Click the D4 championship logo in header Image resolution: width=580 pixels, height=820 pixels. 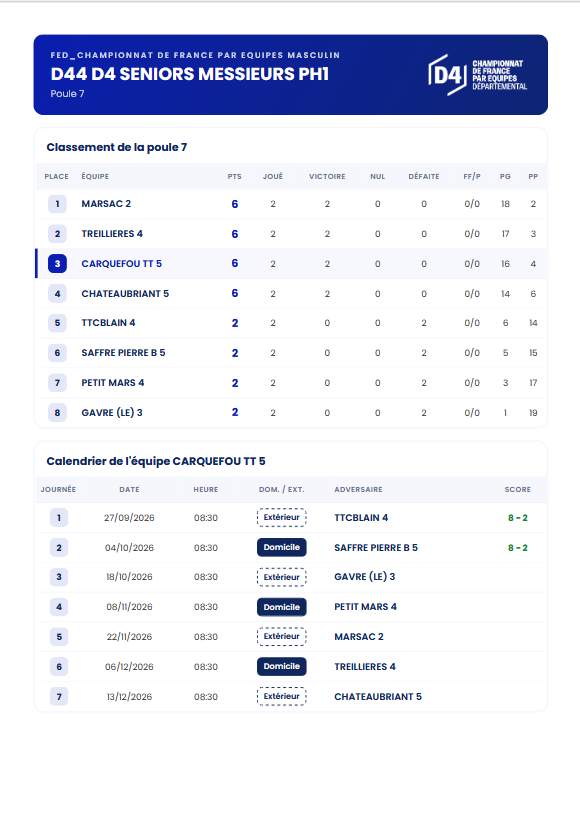(477, 75)
